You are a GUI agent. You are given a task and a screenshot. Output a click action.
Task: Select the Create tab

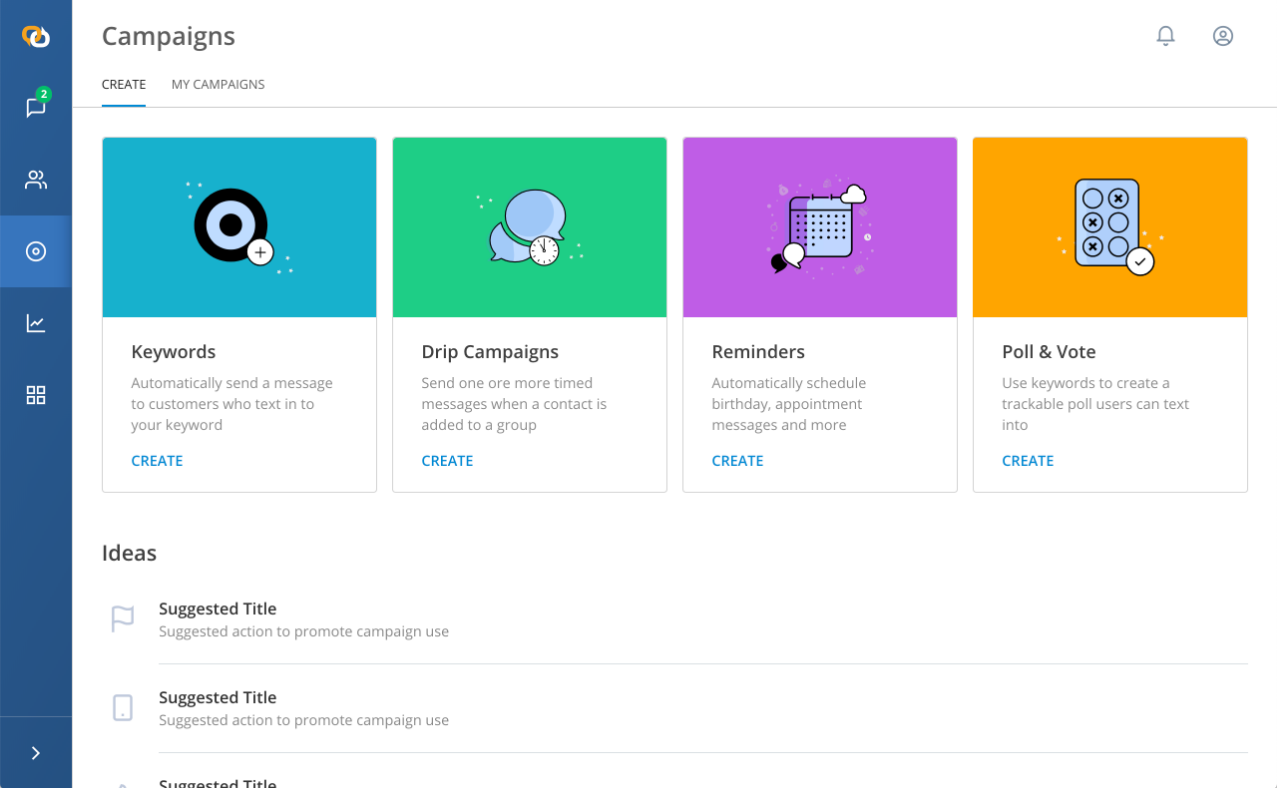[x=124, y=85]
